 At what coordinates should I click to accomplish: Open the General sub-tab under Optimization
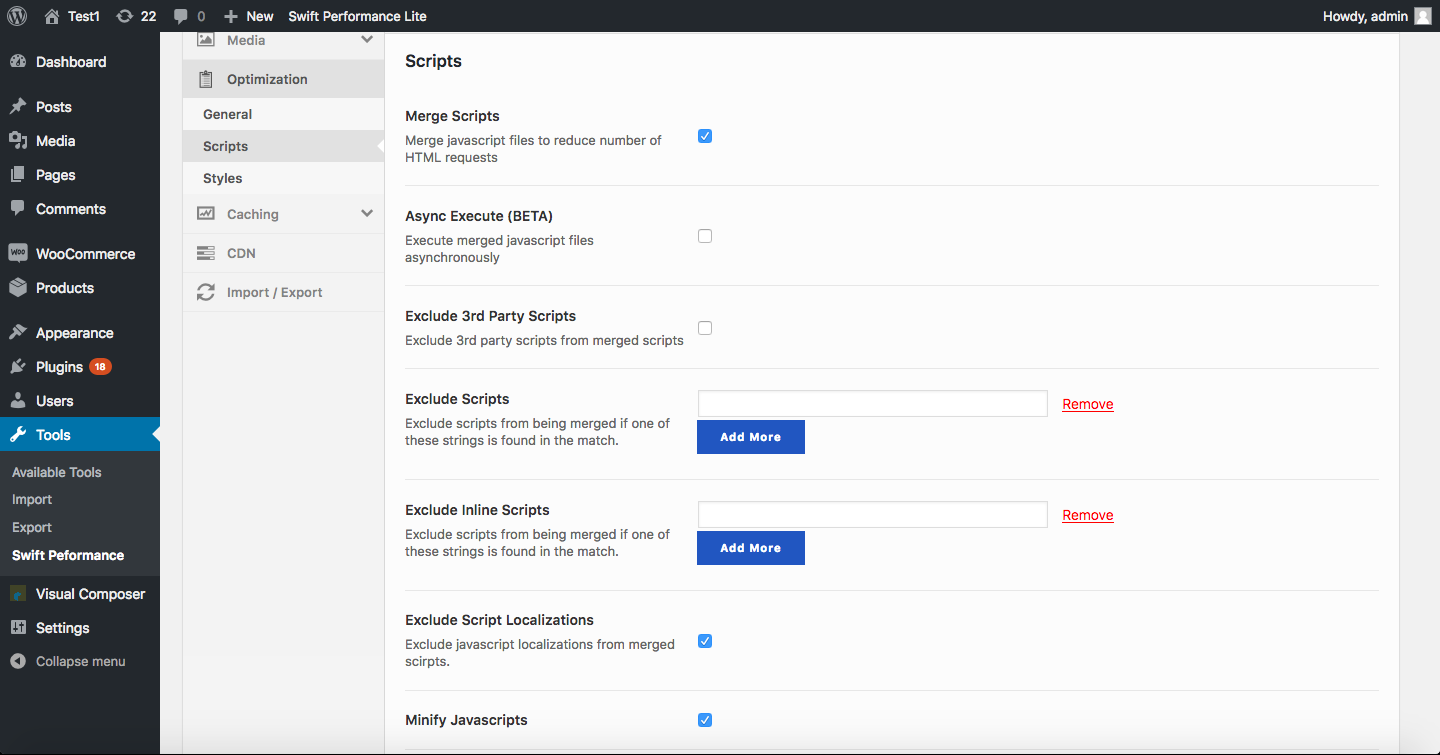228,114
